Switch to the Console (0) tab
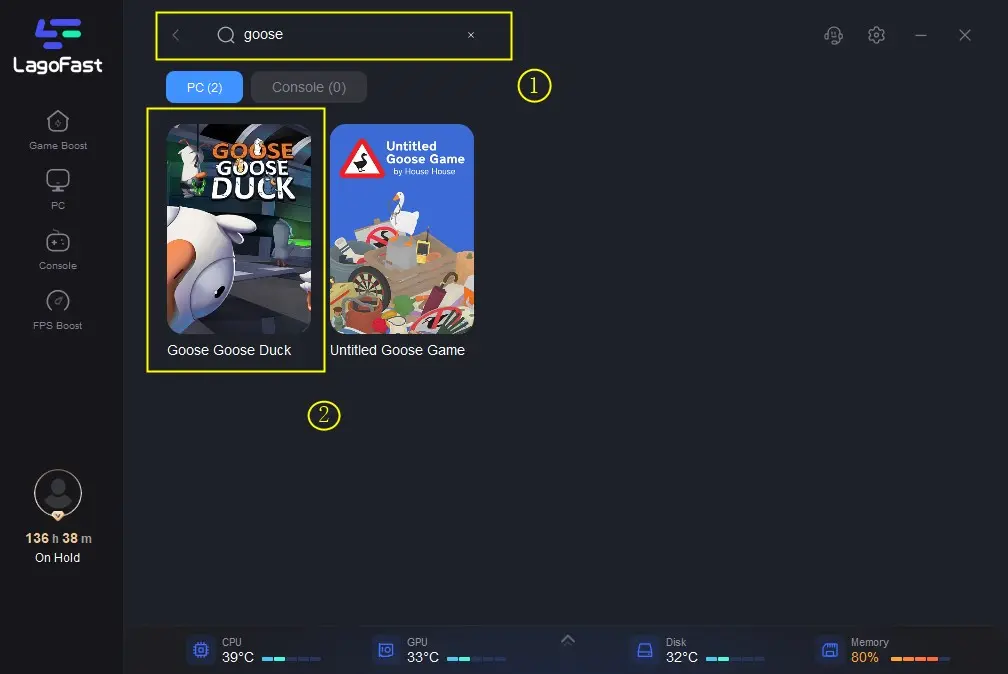1008x674 pixels. pyautogui.click(x=309, y=87)
